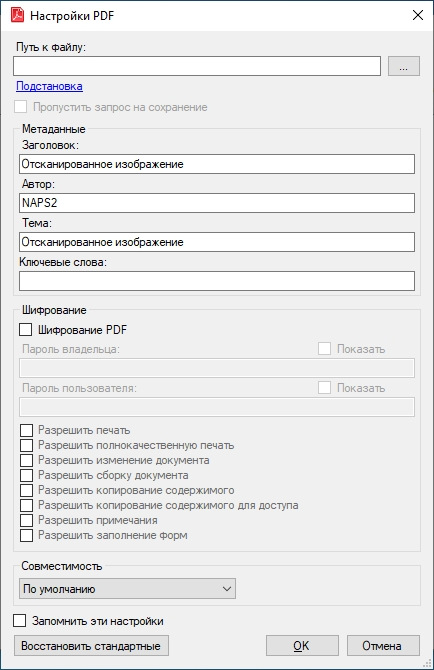Click the Ключевые слова input field

(x=217, y=281)
